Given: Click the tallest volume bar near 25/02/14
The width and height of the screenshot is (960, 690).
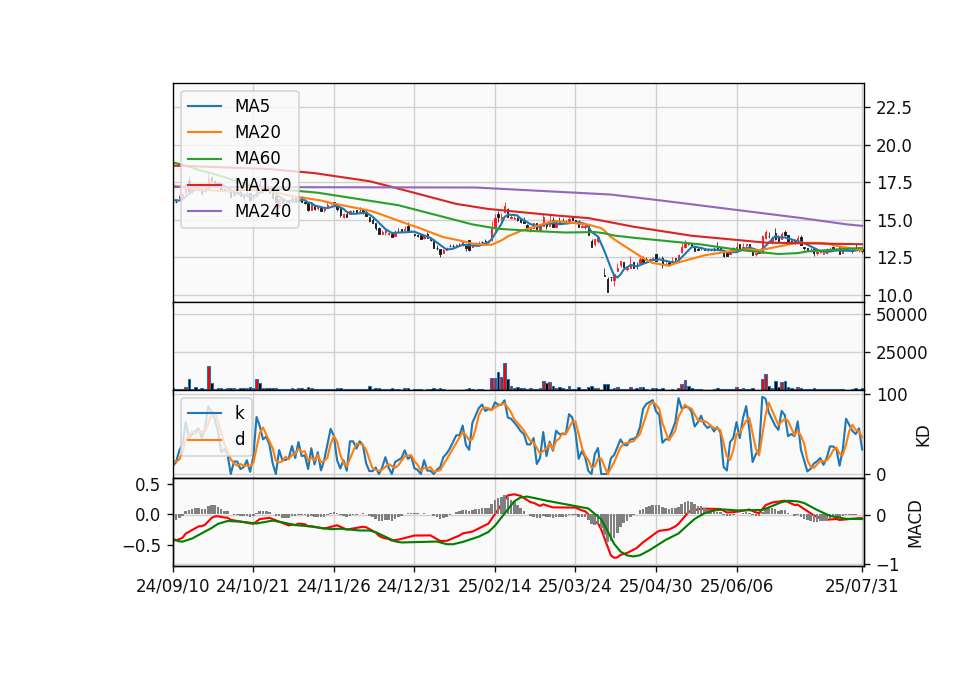Looking at the screenshot, I should [x=505, y=377].
